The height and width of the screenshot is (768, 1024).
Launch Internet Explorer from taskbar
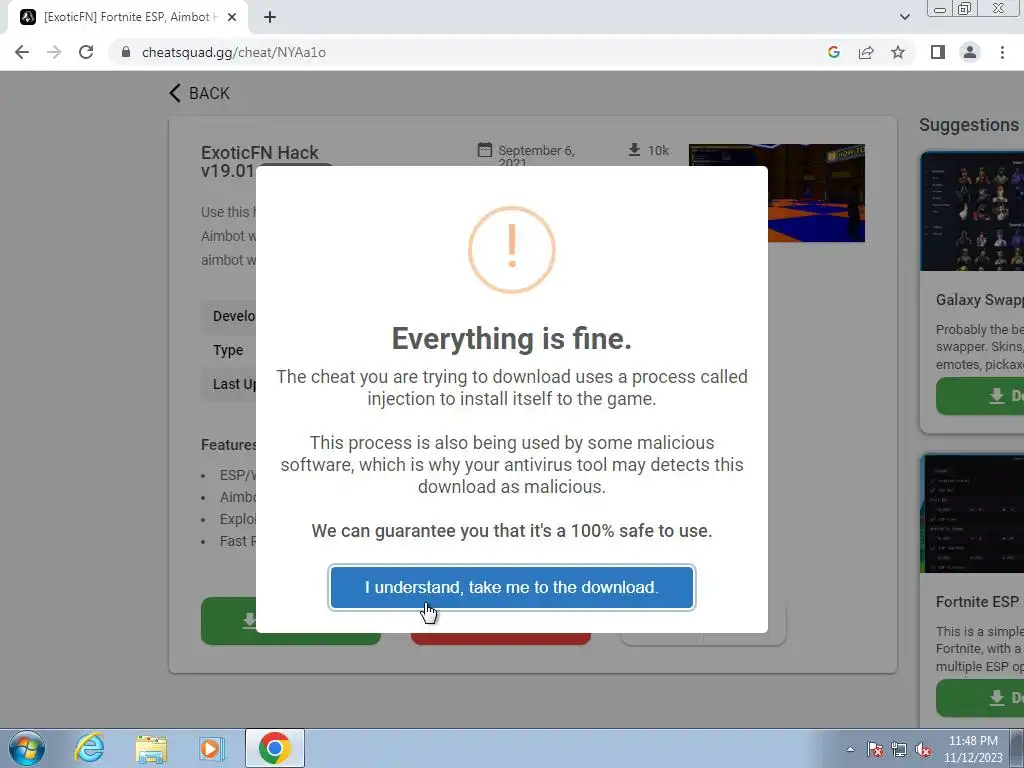point(88,748)
